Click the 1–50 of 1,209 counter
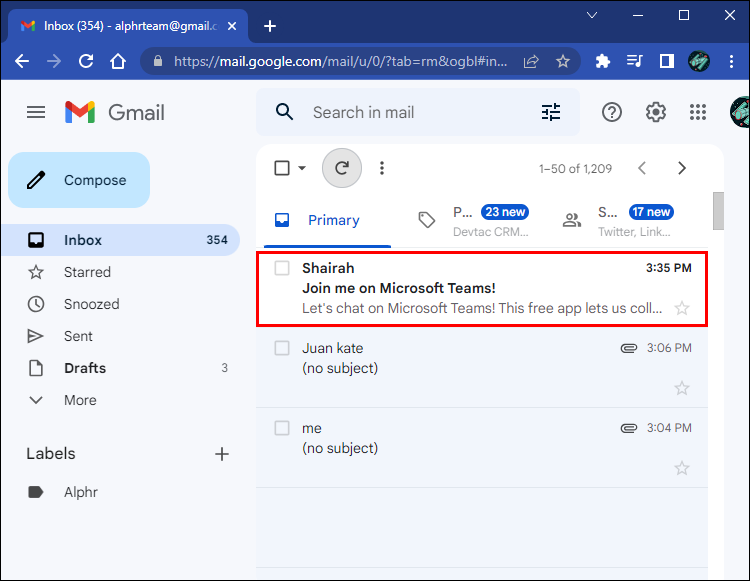 pyautogui.click(x=575, y=168)
